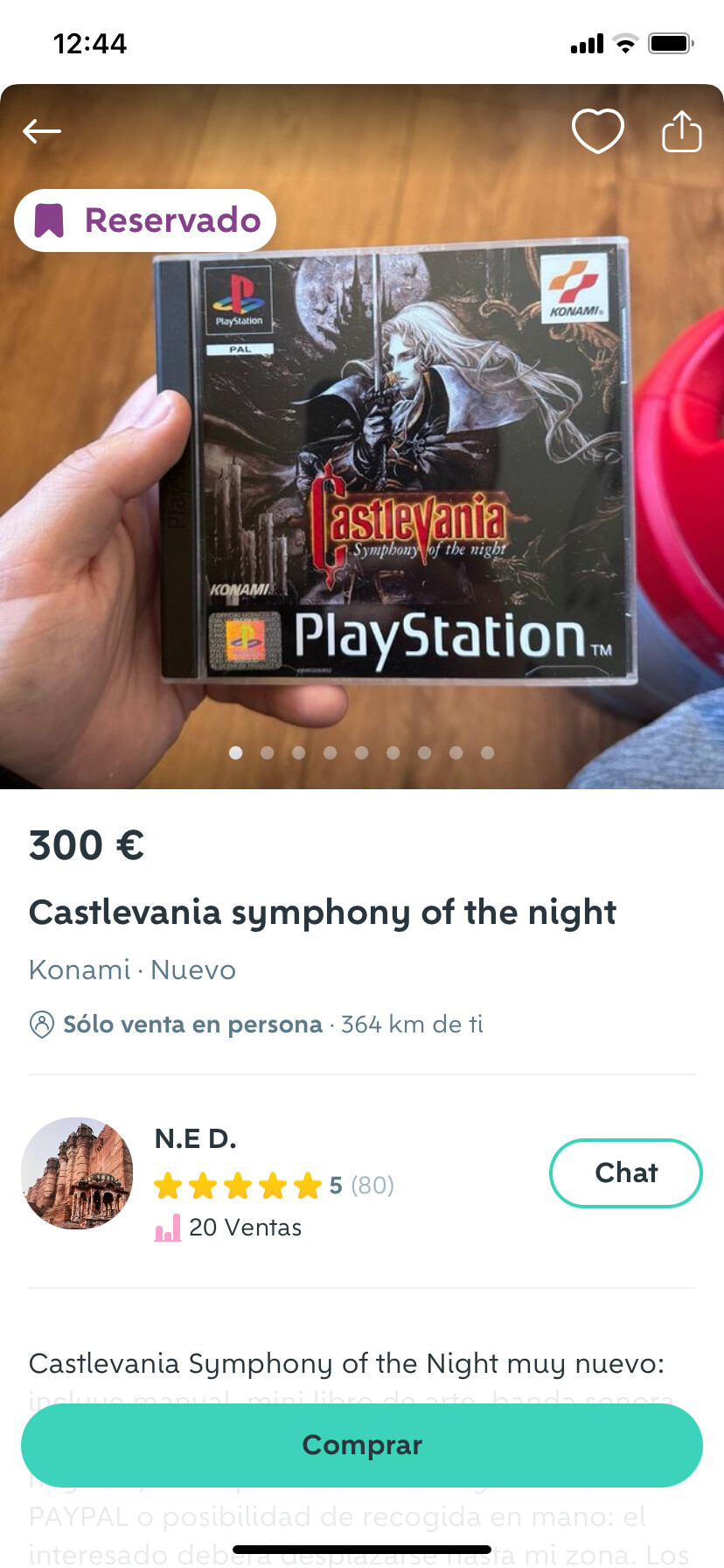Jump to last photo carousel dot

click(488, 752)
